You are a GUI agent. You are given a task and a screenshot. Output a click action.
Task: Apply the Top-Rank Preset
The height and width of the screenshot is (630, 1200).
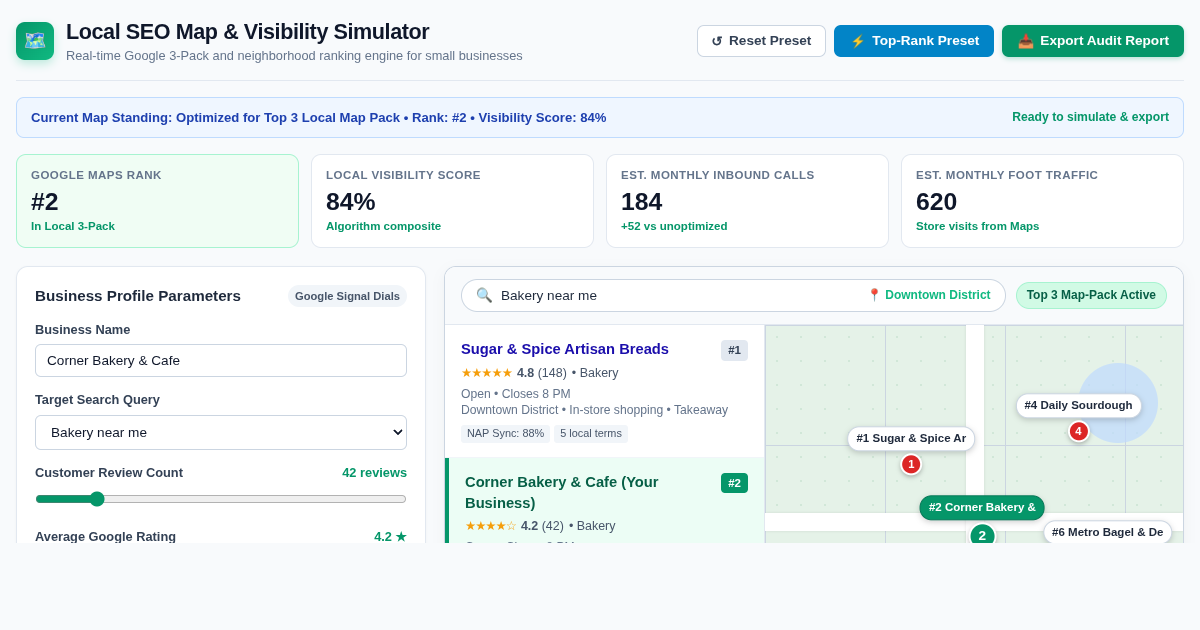click(x=914, y=41)
